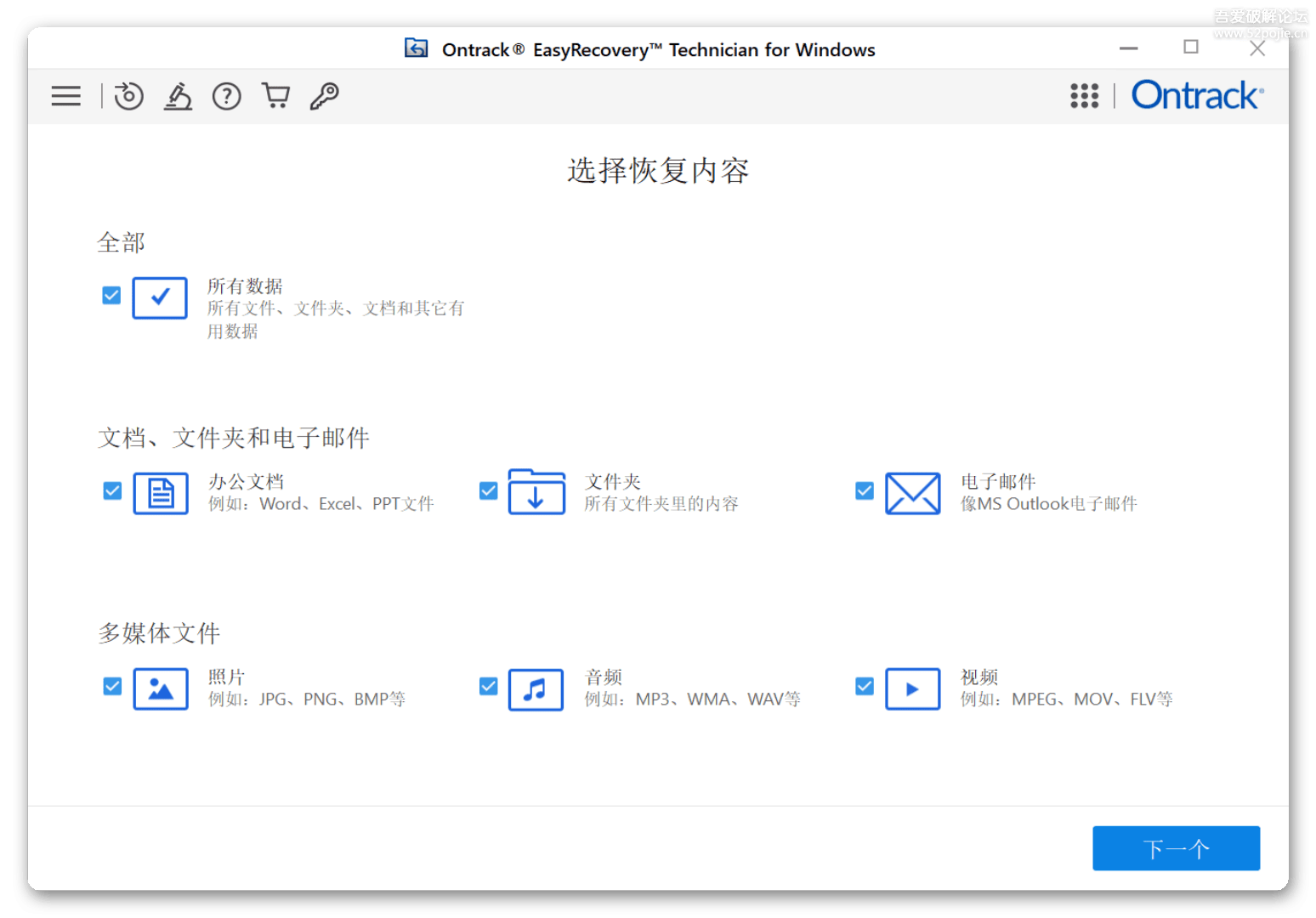Select the video play icon
Viewport: 1316px width, 918px height.
click(x=912, y=689)
